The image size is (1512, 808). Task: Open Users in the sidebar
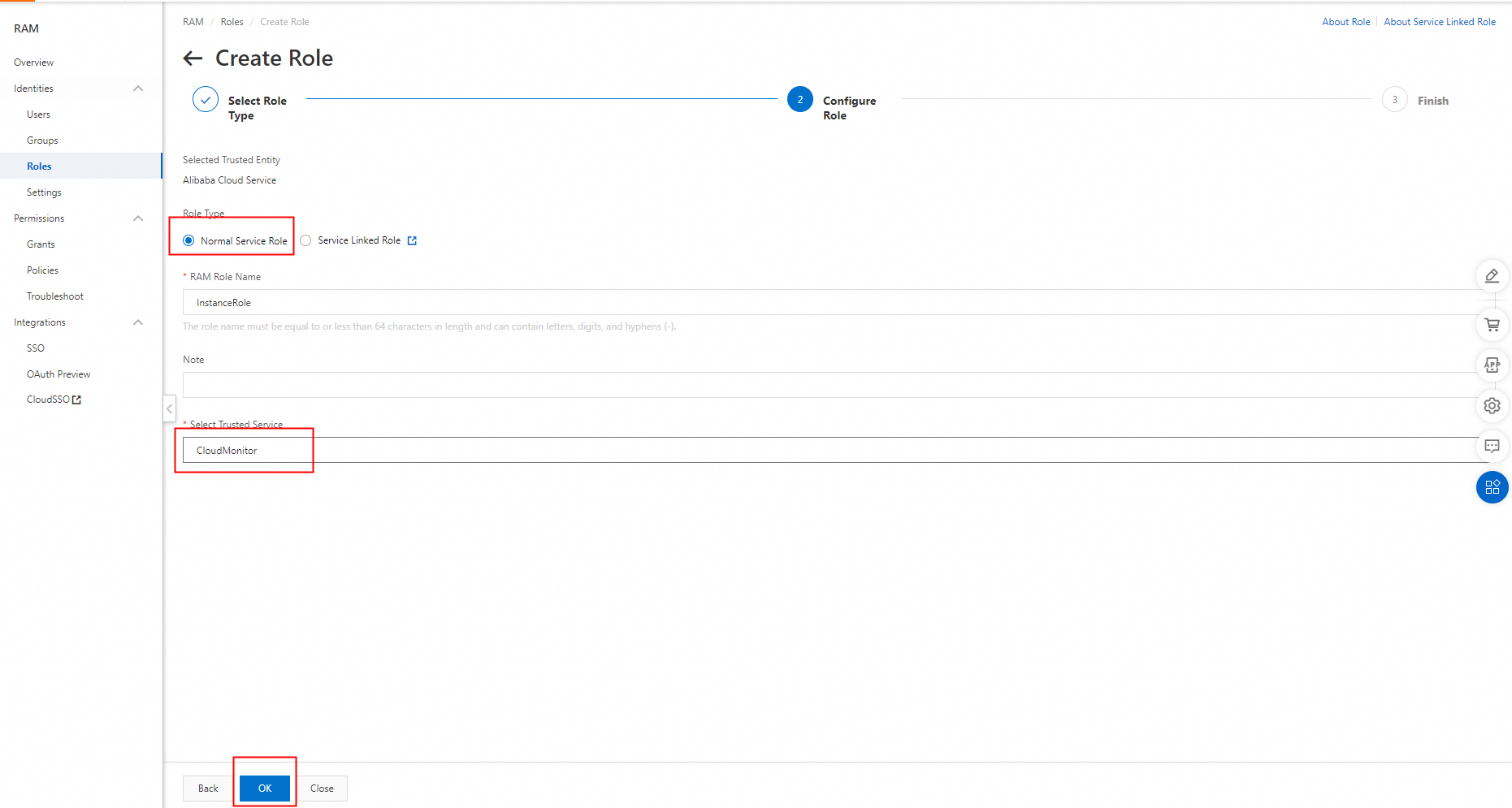38,115
